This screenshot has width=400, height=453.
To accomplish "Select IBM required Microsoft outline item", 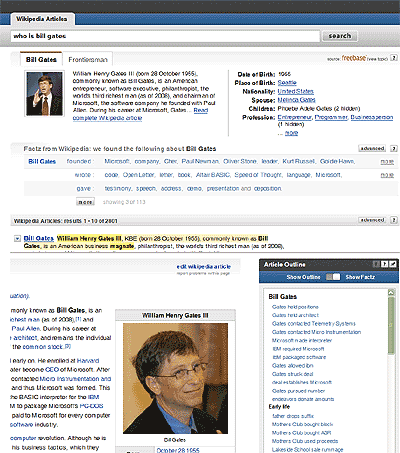I will (x=298, y=349).
